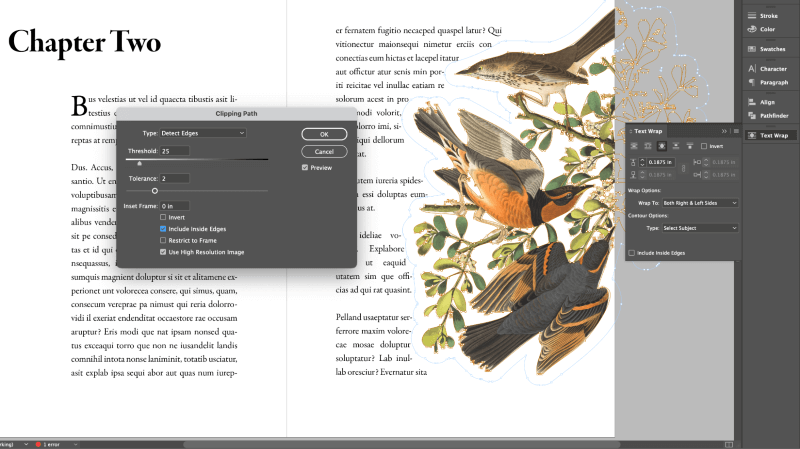Open the Stroke panel
800x449 pixels.
click(763, 16)
